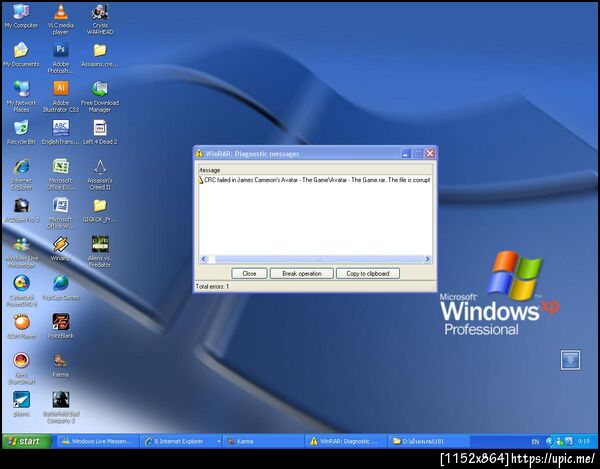Viewport: 600px width, 469px height.
Task: Click the horizontal scrollbar's left arrow in WinRAR
Action: [x=204, y=259]
